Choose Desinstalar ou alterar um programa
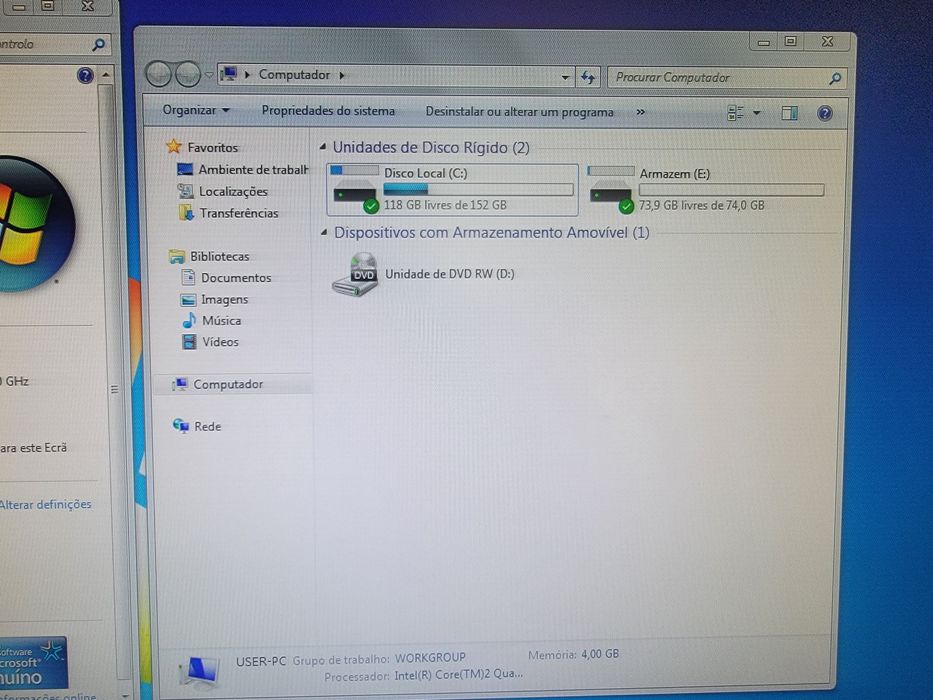This screenshot has width=933, height=700. [x=519, y=112]
